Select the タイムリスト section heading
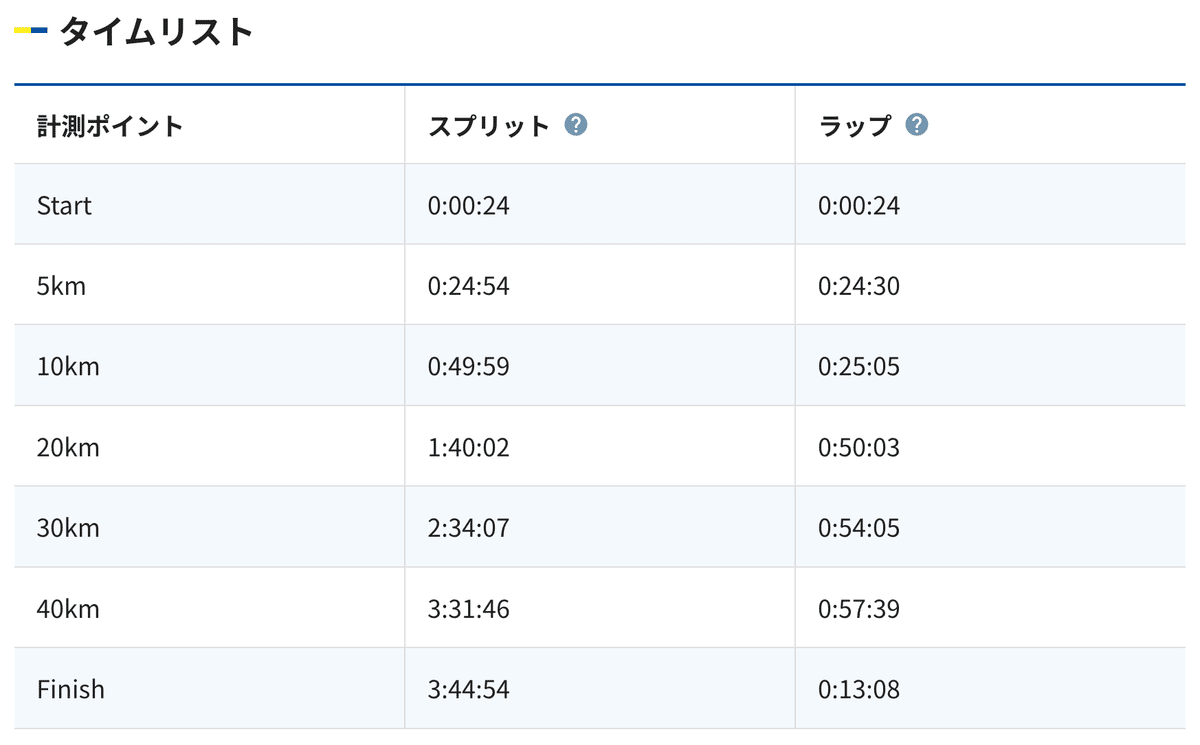This screenshot has height=745, width=1200. (155, 30)
